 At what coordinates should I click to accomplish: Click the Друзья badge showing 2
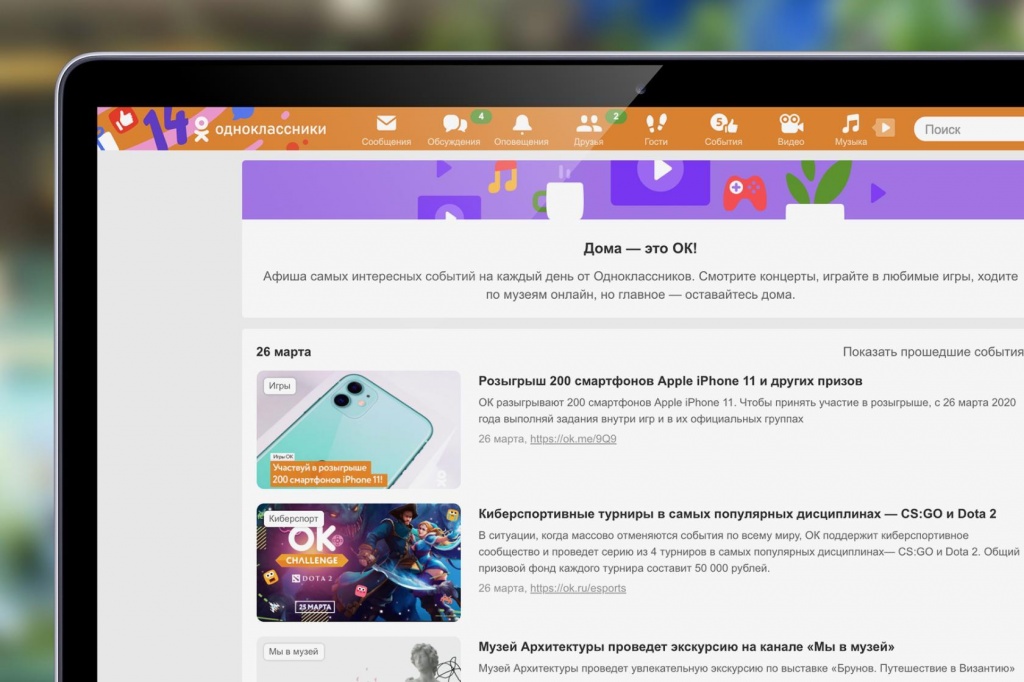(x=615, y=116)
